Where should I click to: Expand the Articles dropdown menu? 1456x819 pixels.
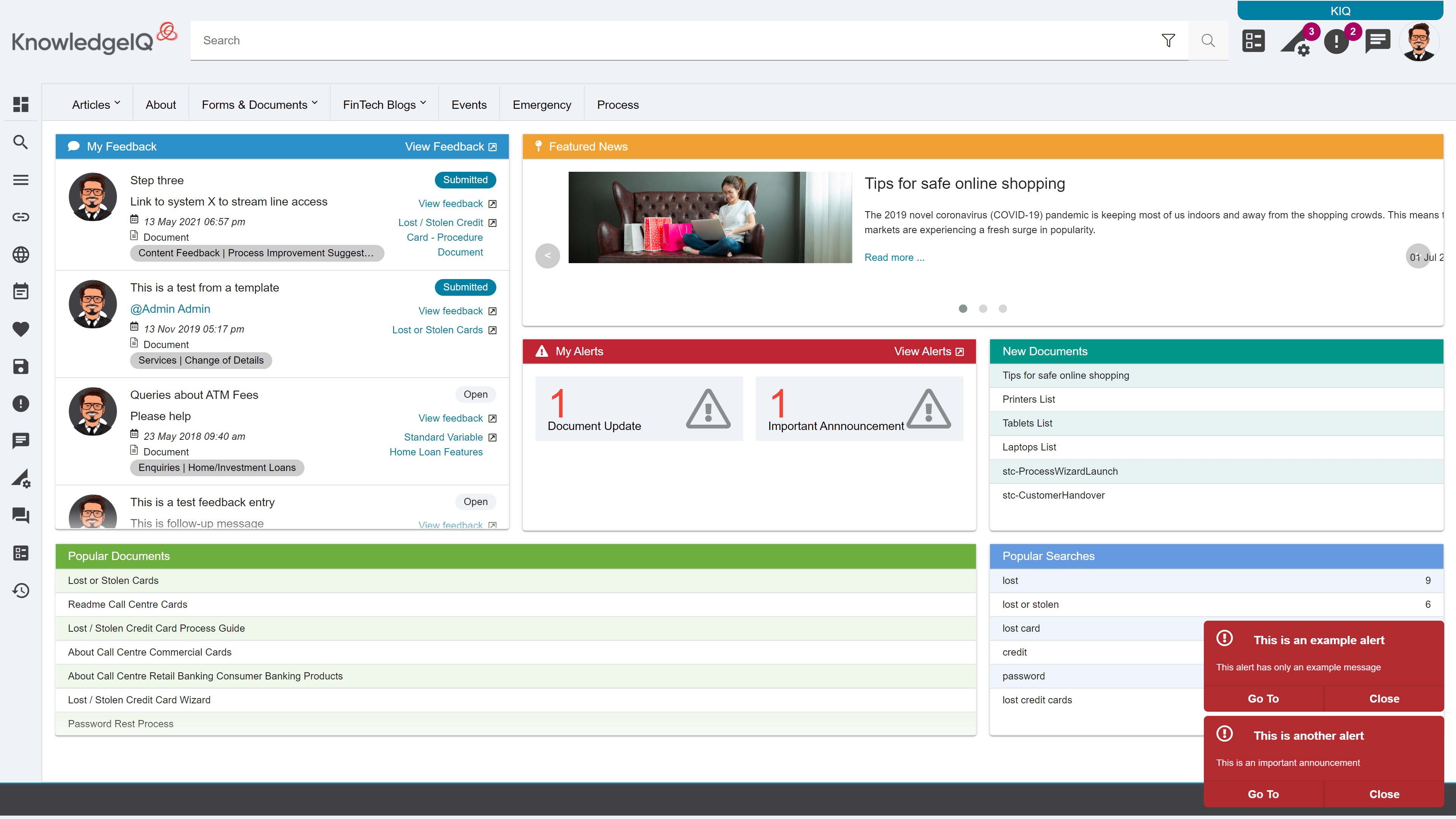point(96,105)
